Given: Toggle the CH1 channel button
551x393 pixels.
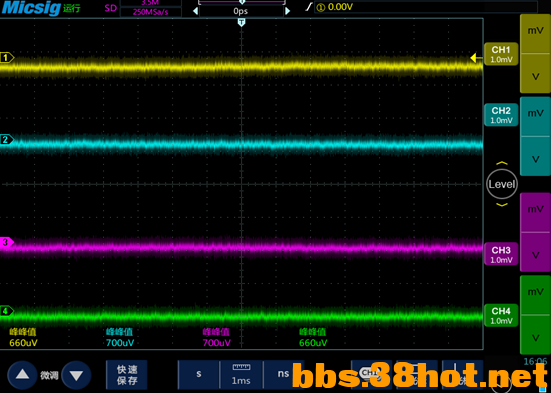Looking at the screenshot, I should [501, 54].
